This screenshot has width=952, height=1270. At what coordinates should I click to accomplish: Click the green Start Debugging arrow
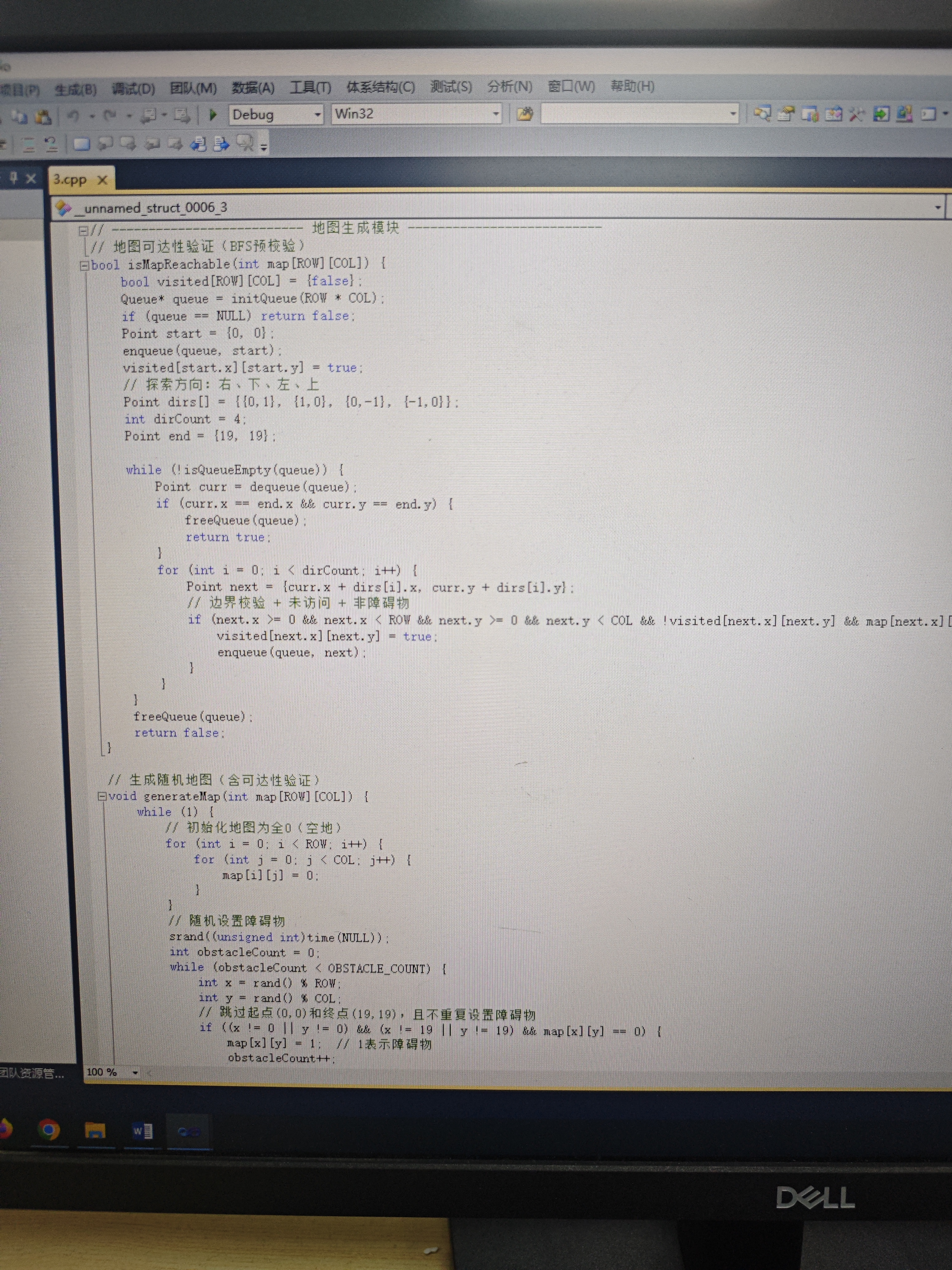click(212, 115)
